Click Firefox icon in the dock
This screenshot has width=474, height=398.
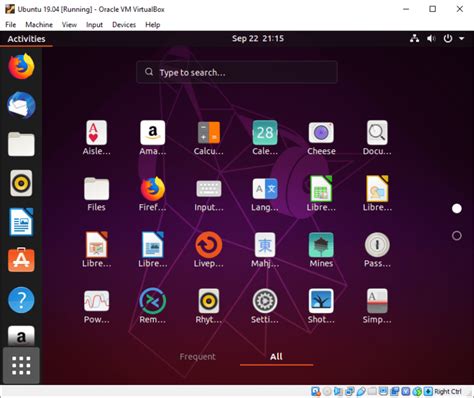pos(21,66)
